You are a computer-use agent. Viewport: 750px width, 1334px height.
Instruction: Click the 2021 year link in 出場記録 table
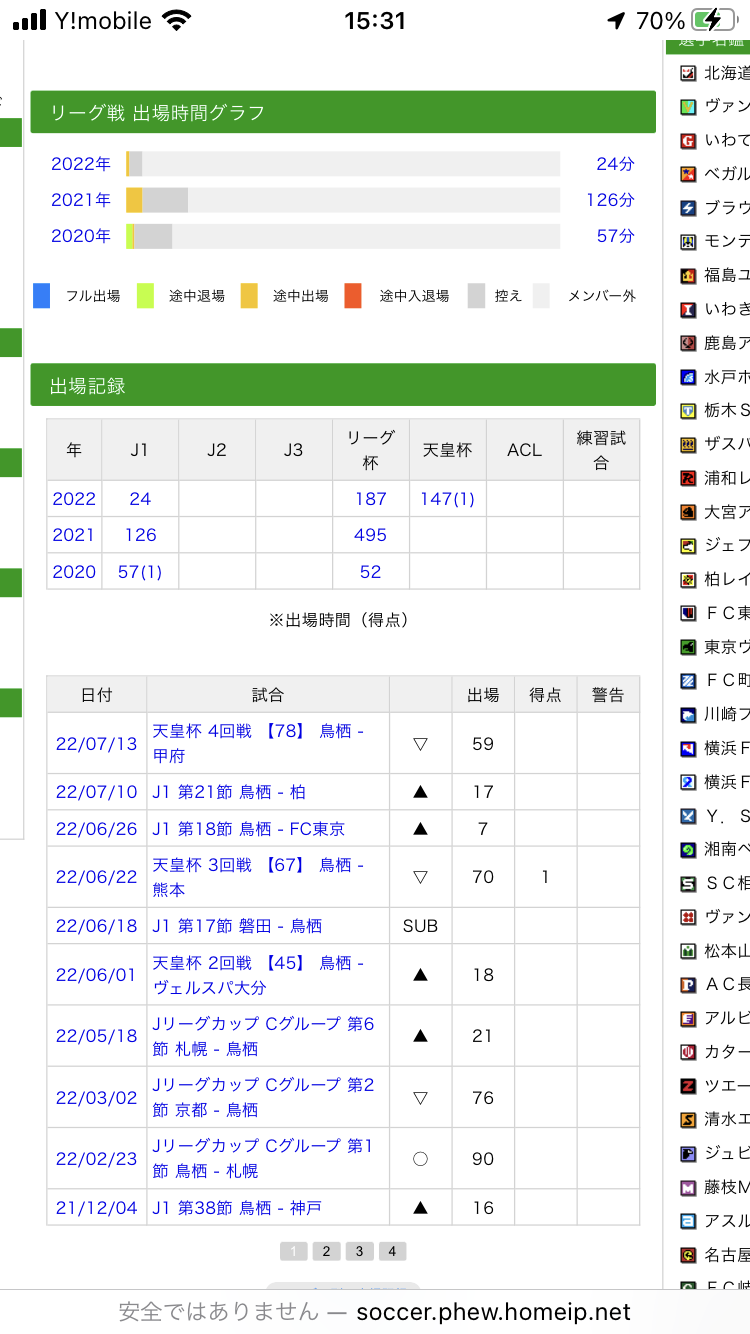(x=74, y=535)
